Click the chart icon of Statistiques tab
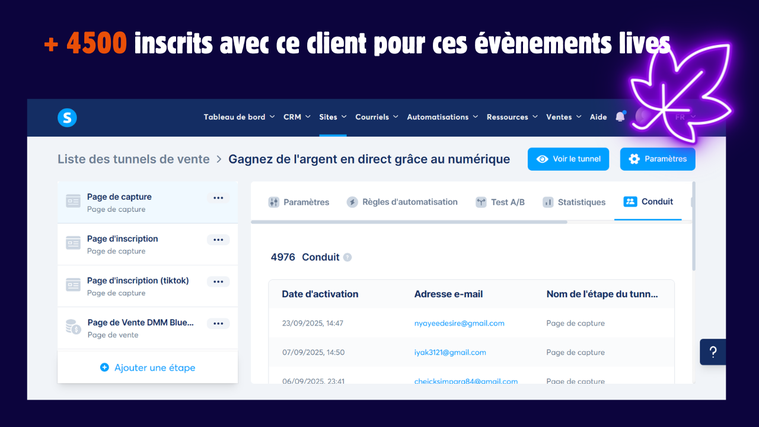 [547, 202]
